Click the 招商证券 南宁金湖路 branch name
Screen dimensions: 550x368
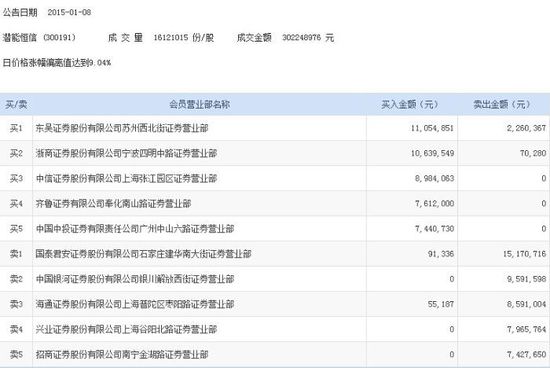click(122, 355)
